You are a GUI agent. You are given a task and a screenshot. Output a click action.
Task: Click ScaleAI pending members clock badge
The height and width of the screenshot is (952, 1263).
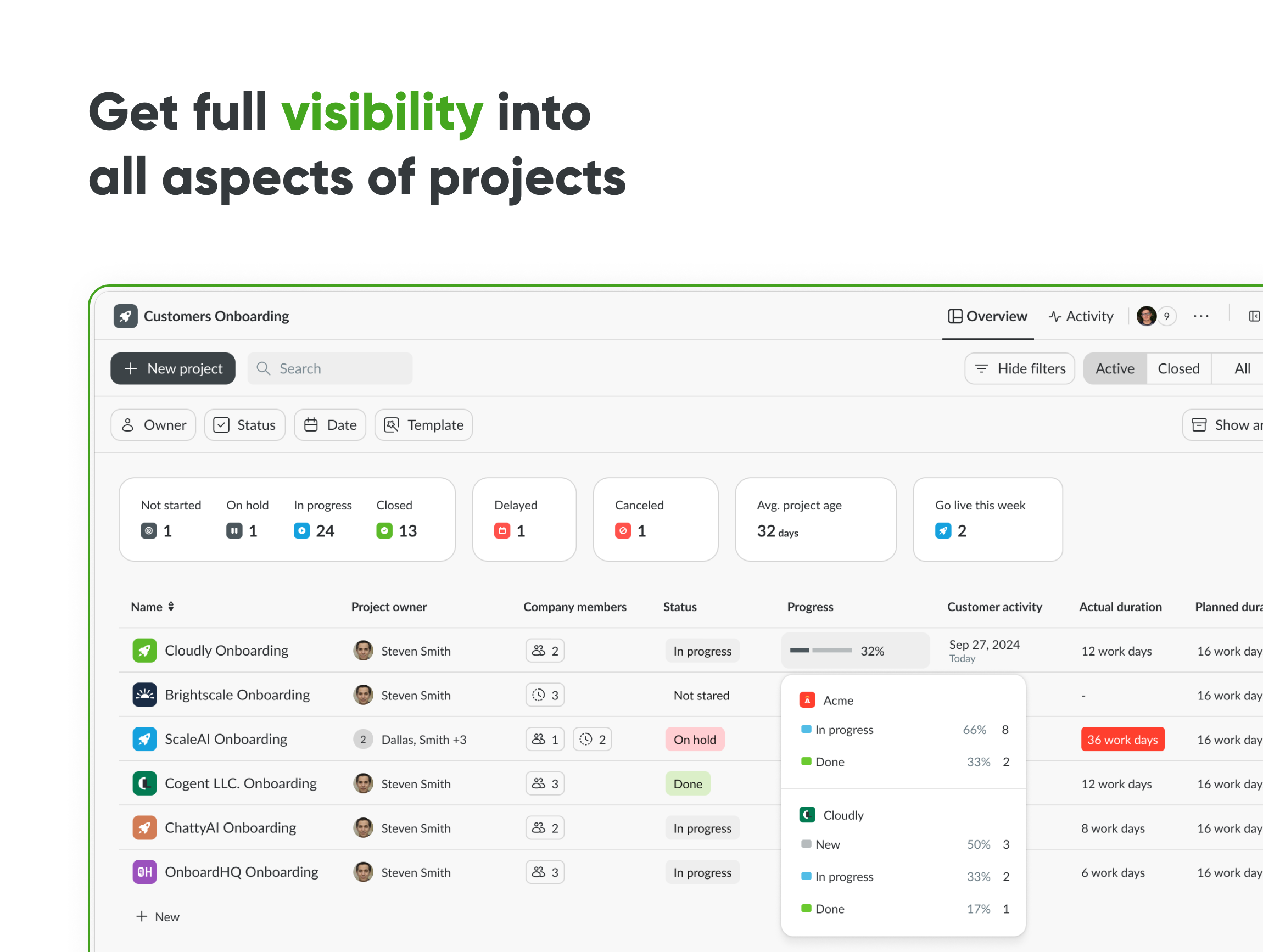coord(592,740)
